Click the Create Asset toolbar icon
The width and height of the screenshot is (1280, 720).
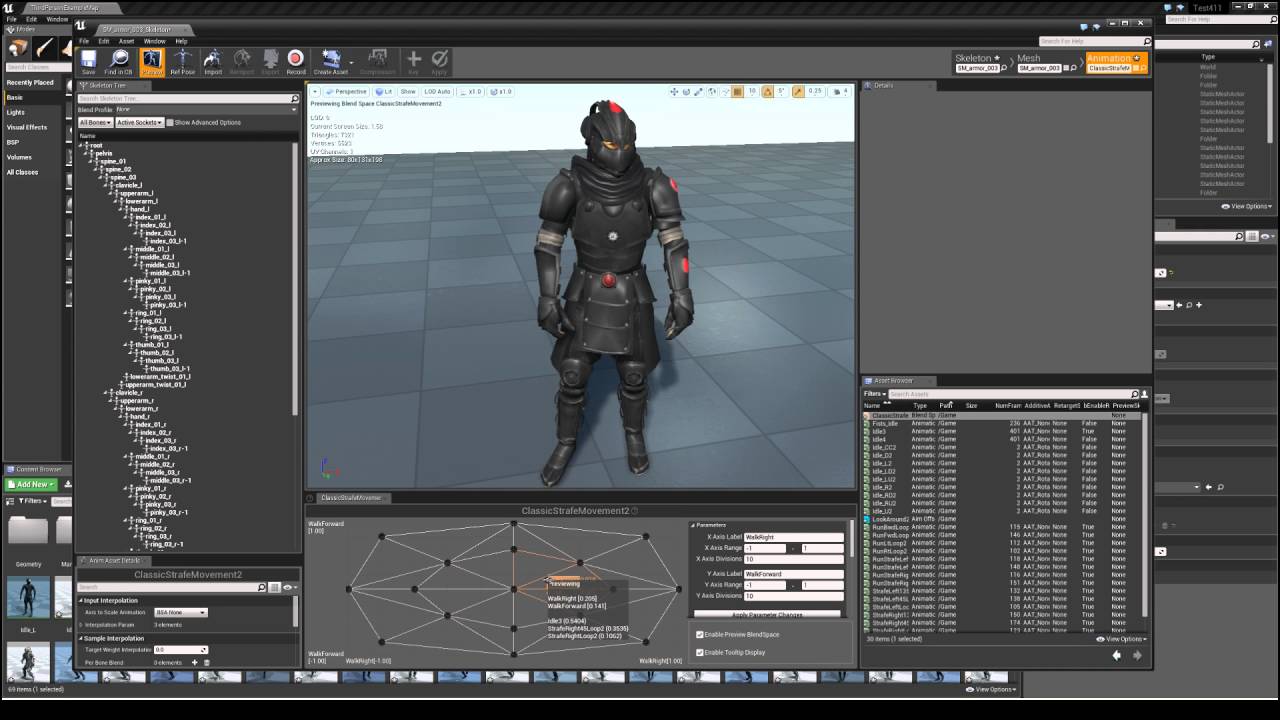(x=331, y=62)
